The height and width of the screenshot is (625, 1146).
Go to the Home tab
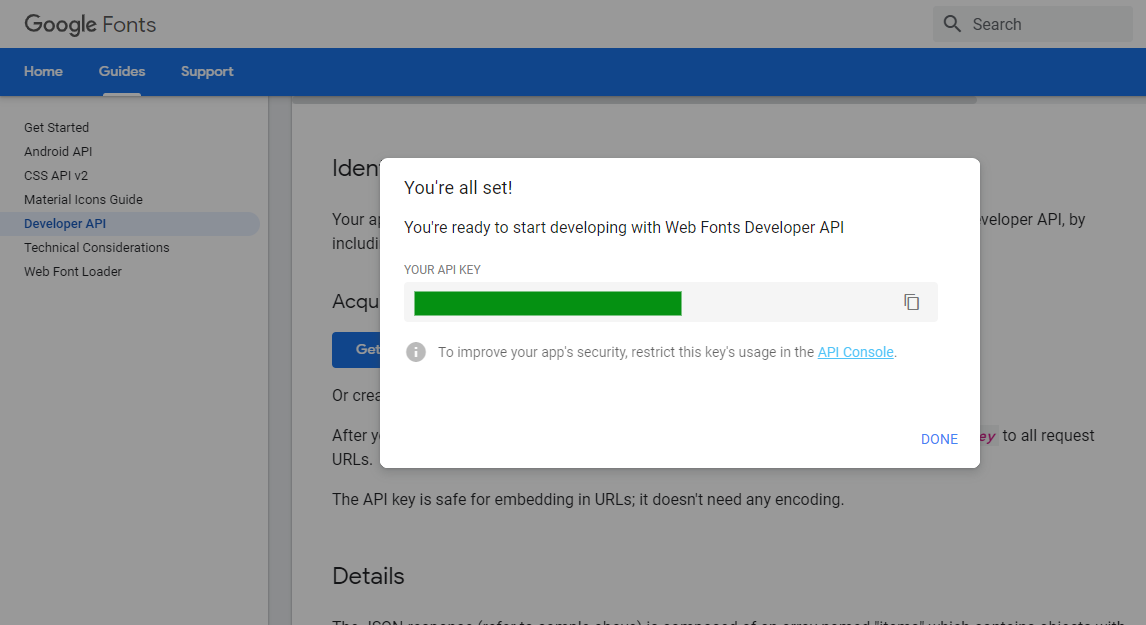point(43,72)
